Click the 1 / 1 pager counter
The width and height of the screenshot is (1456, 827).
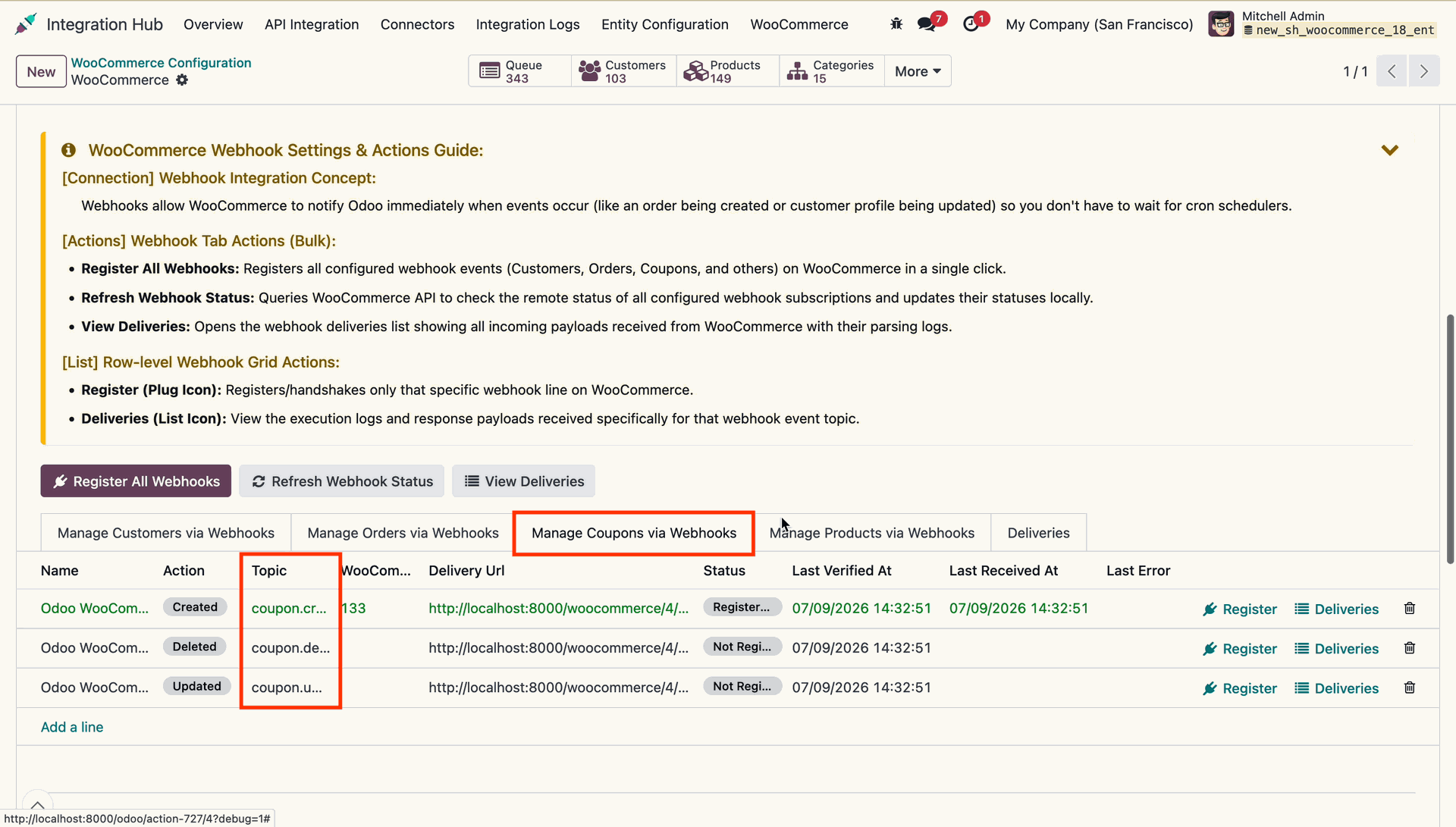pos(1355,71)
